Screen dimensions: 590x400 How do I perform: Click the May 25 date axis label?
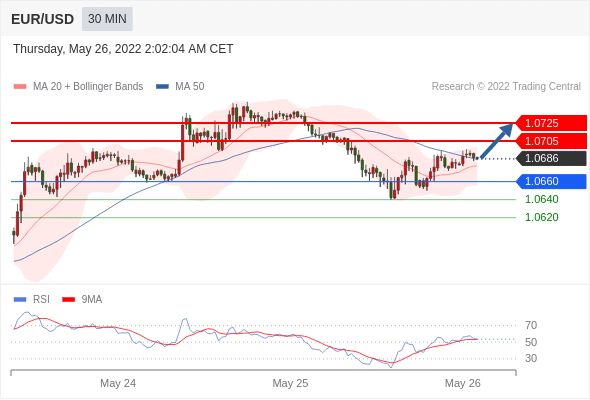click(290, 383)
